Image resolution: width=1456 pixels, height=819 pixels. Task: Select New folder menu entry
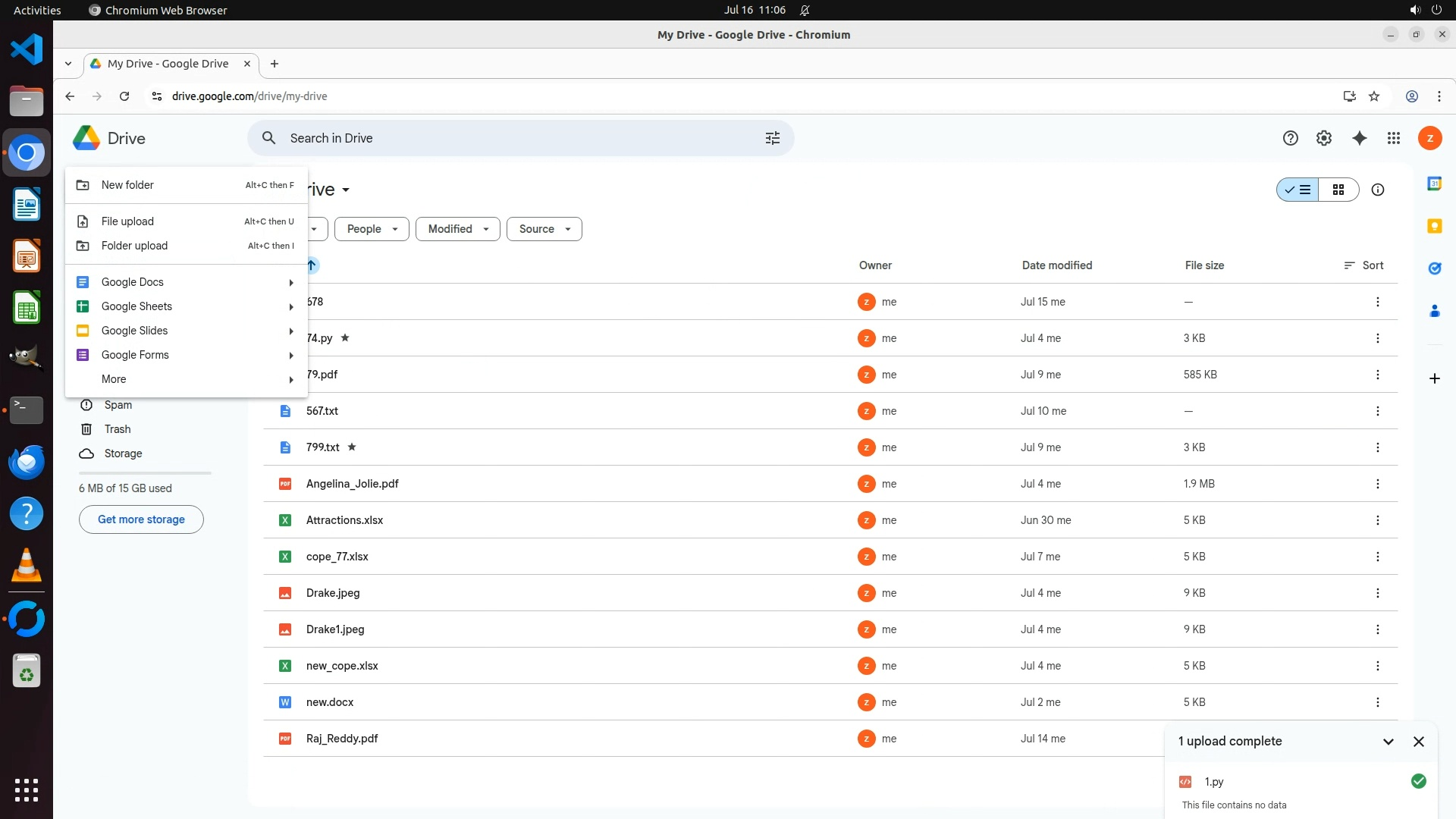click(x=127, y=185)
